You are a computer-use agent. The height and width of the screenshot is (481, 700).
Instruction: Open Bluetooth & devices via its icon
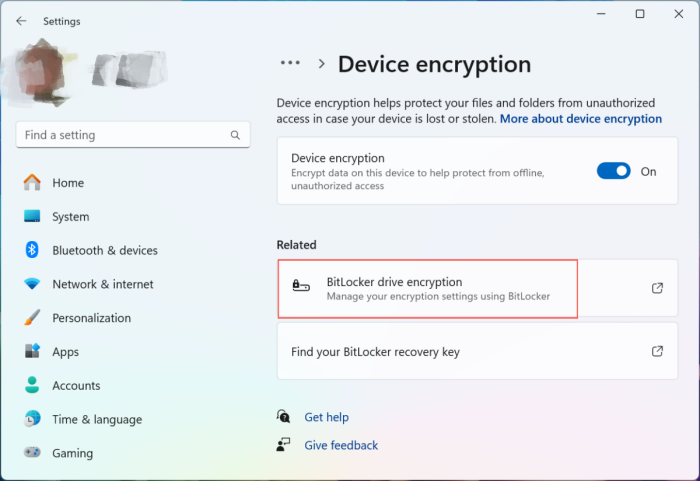point(32,250)
